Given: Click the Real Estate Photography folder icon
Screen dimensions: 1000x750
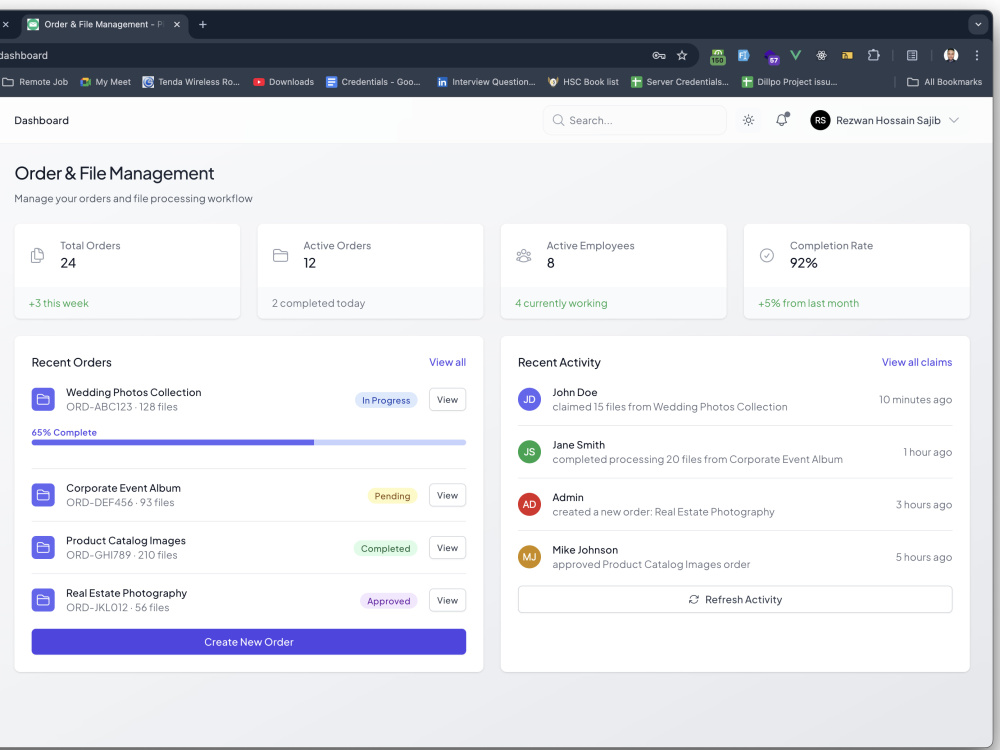Looking at the screenshot, I should point(43,600).
